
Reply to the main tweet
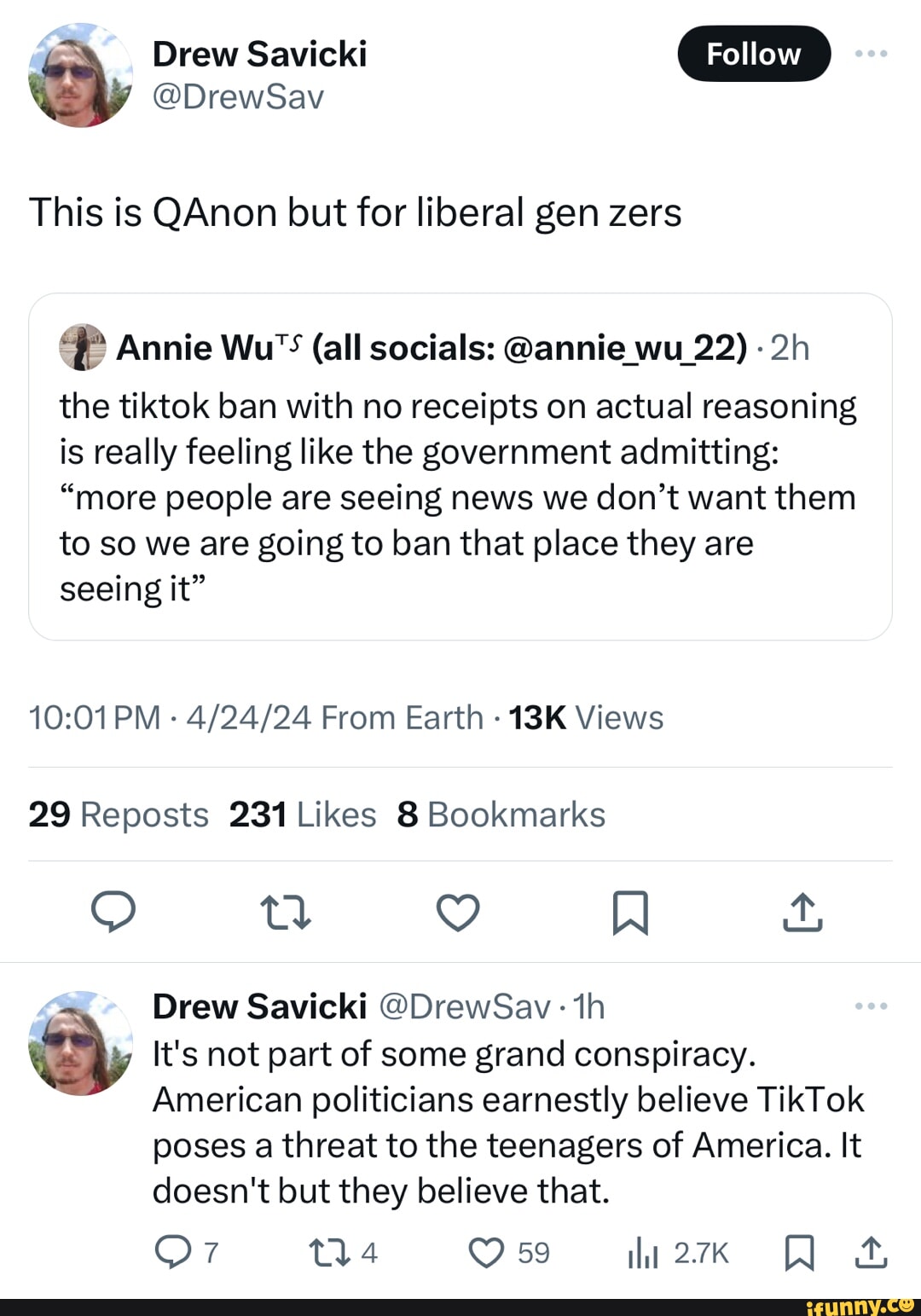[113, 912]
